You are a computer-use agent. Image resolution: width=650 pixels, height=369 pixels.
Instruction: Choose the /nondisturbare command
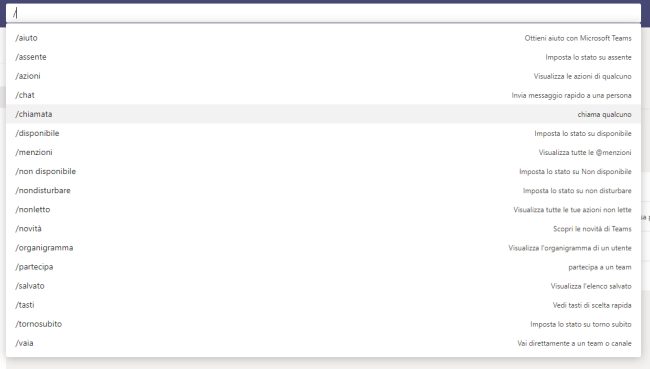pos(323,190)
